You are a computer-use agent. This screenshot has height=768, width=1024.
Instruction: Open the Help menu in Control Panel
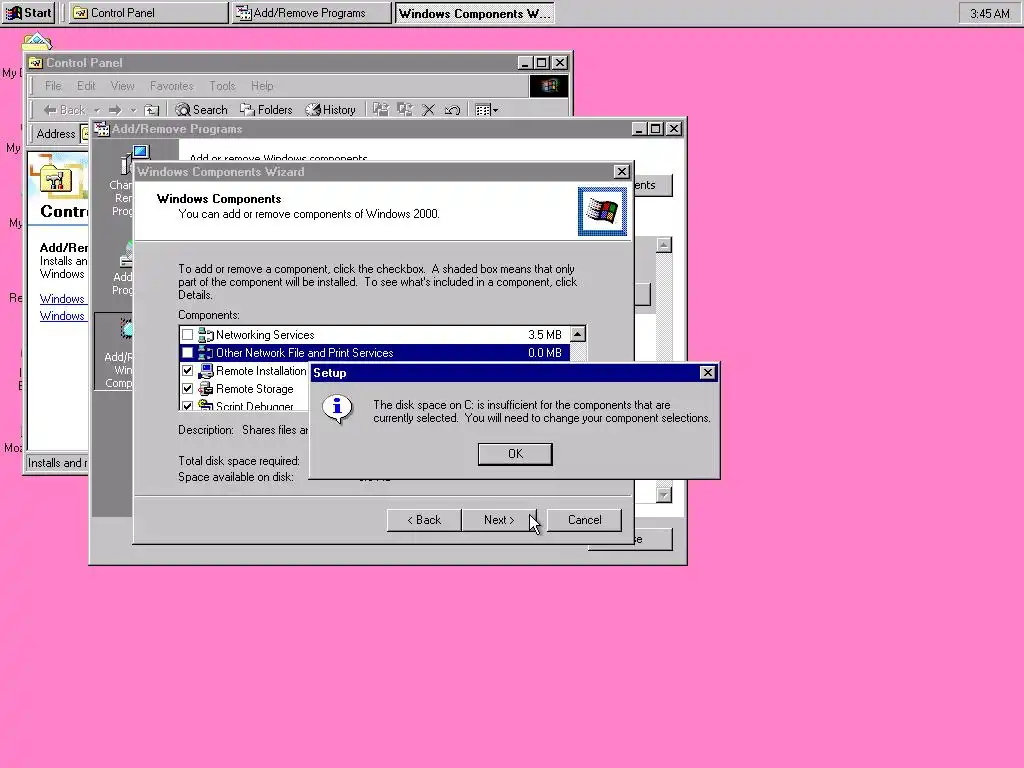click(262, 86)
